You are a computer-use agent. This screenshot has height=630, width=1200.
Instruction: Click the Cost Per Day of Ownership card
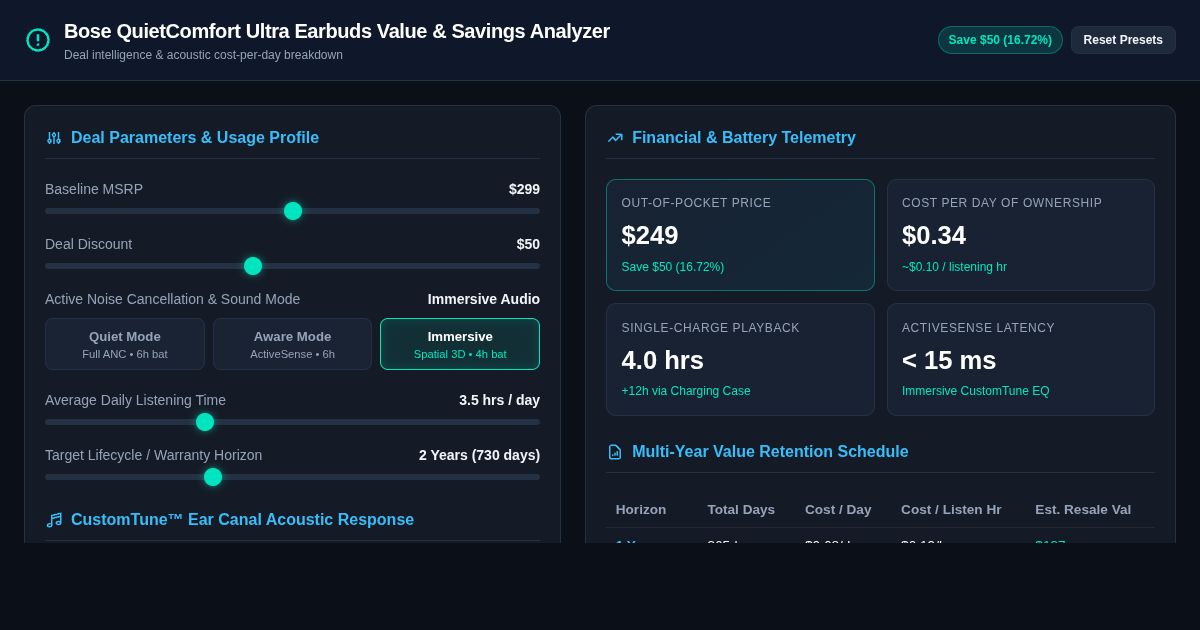point(1021,235)
